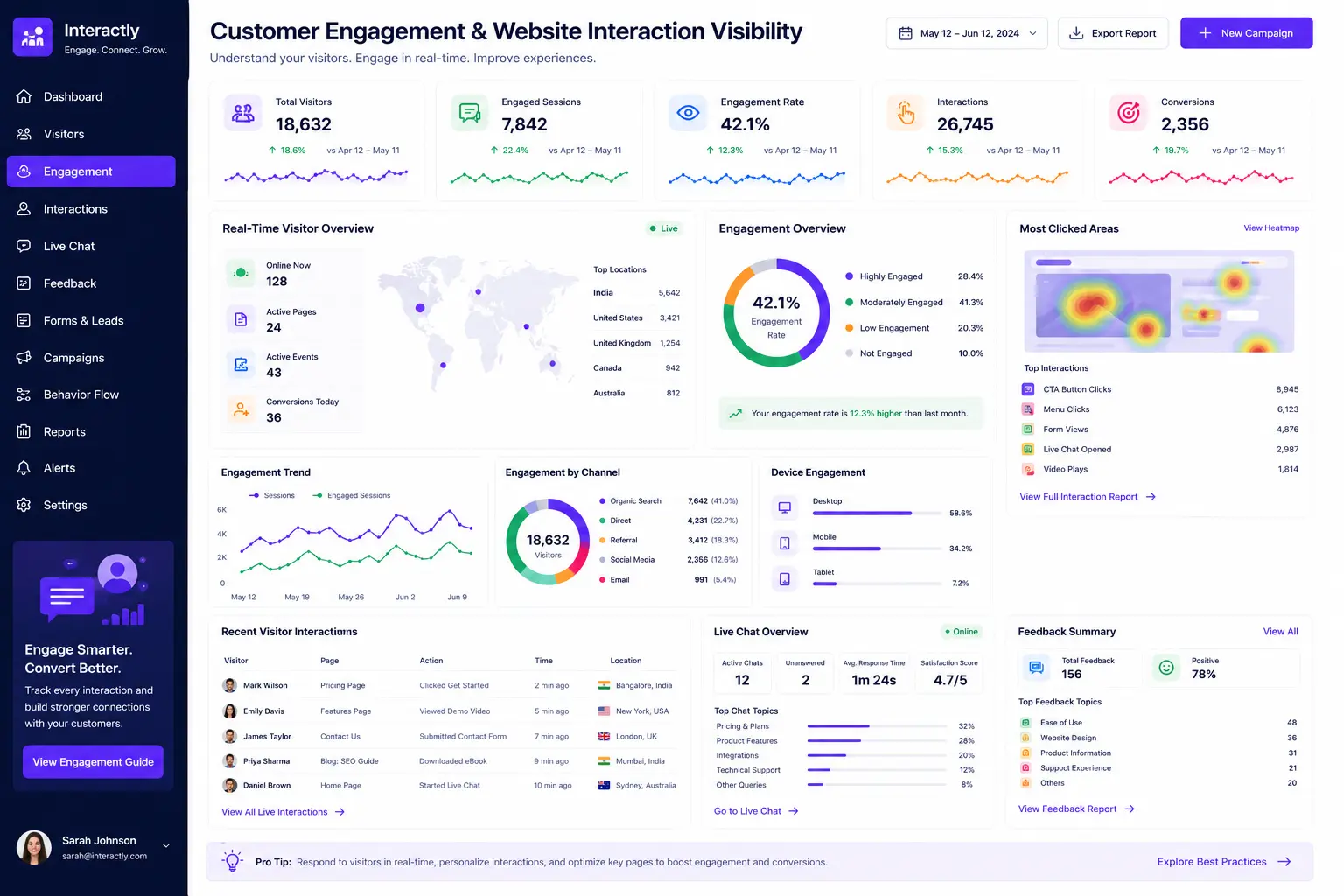Click the Engagement Rate eye icon
The image size is (1344, 896).
[x=689, y=113]
